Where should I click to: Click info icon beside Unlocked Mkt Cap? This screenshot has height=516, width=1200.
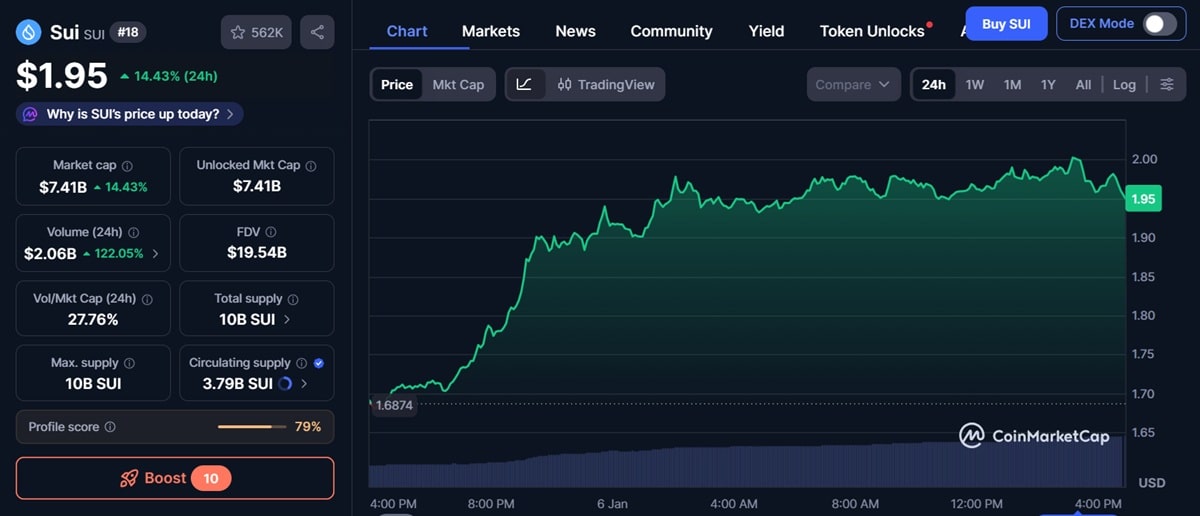[311, 166]
